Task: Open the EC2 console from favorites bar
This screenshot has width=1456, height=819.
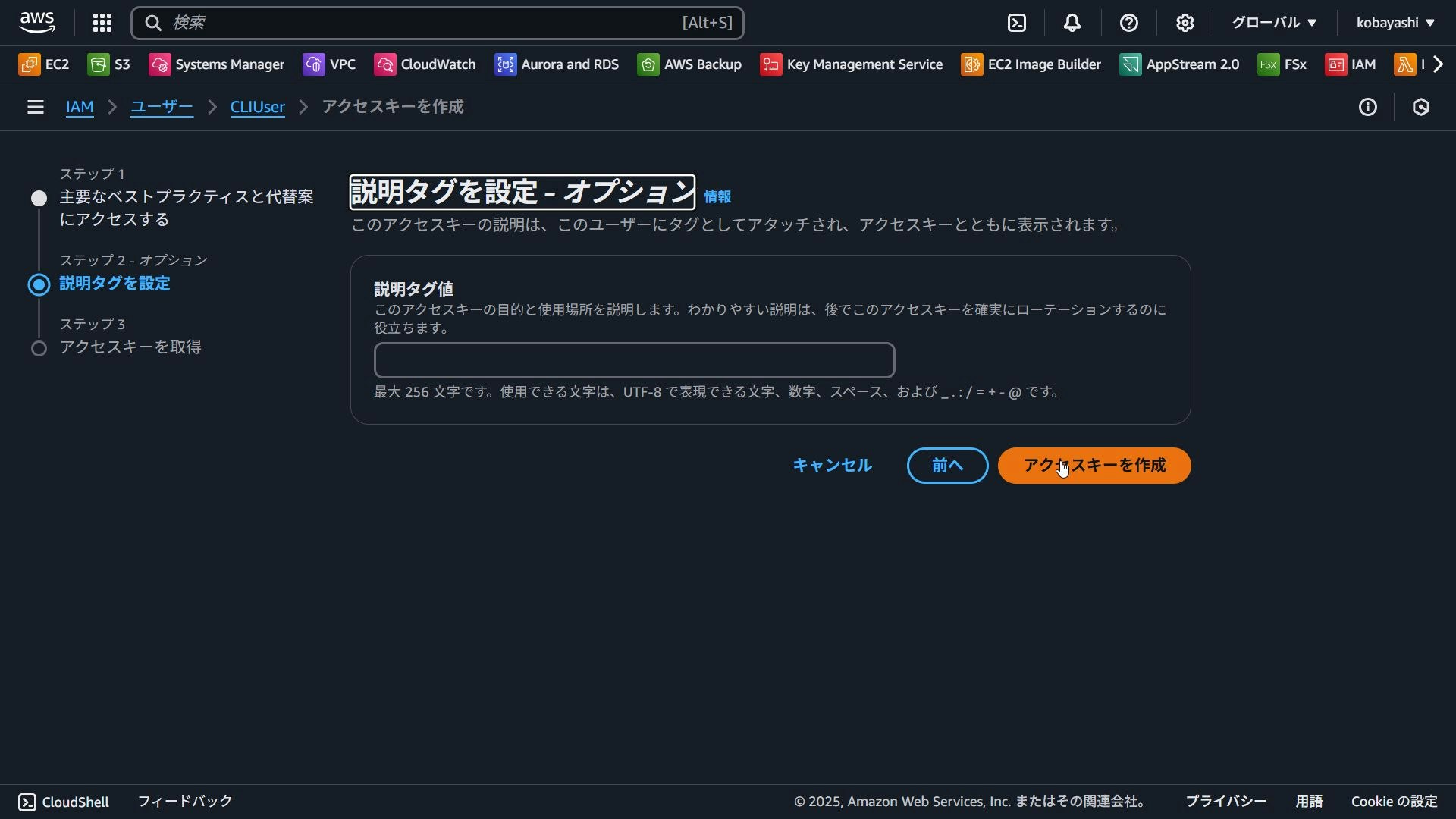Action: pyautogui.click(x=43, y=64)
